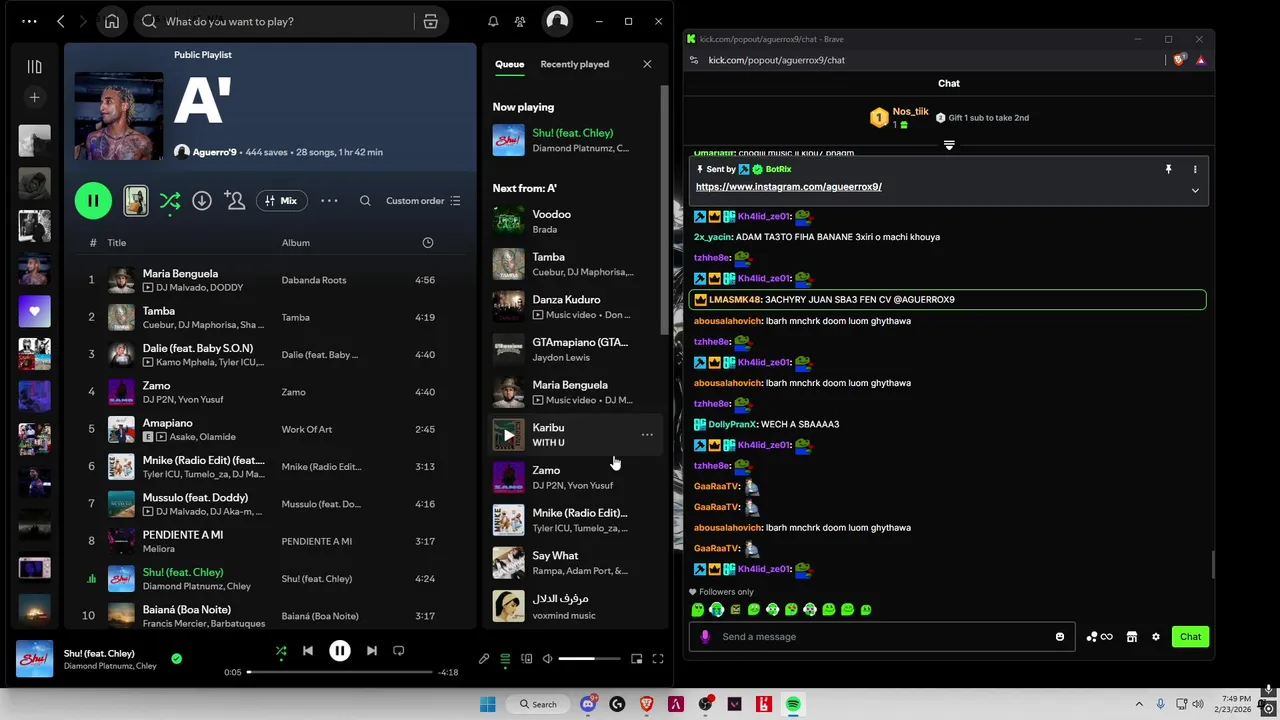Close the queue panel
The image size is (1280, 720).
coord(647,64)
